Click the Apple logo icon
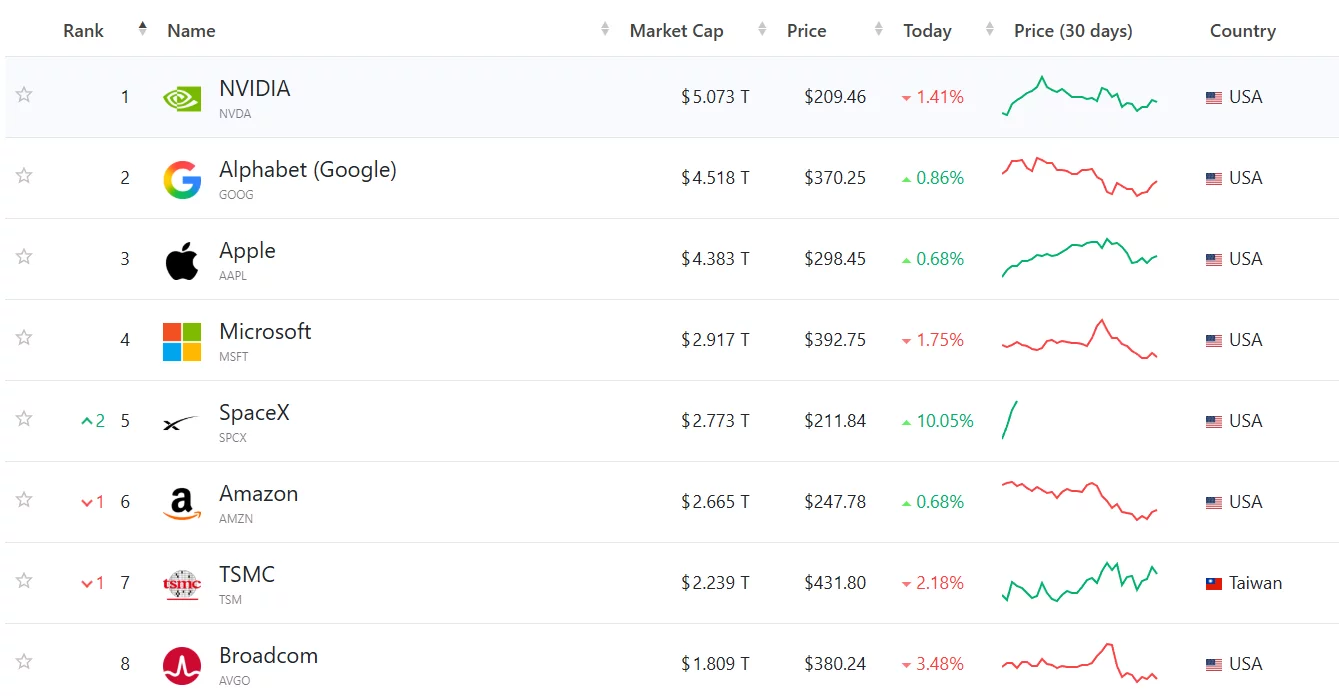1339x696 pixels. (182, 260)
